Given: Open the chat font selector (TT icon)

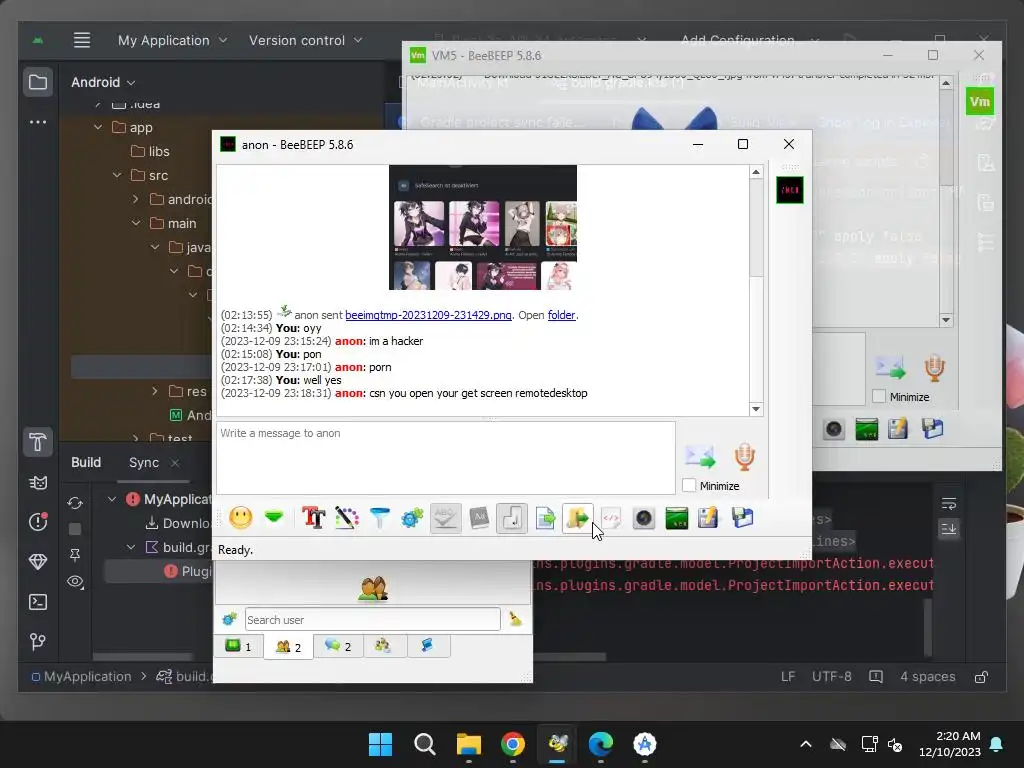Looking at the screenshot, I should point(313,518).
